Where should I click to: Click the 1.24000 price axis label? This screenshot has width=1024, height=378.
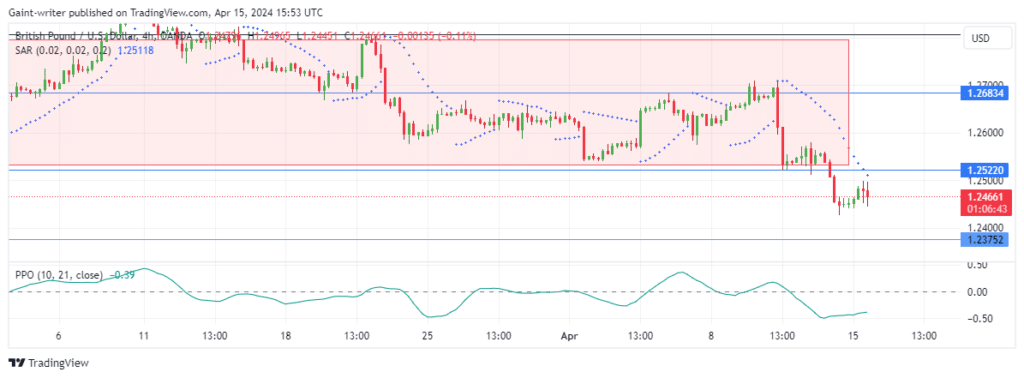[x=984, y=227]
